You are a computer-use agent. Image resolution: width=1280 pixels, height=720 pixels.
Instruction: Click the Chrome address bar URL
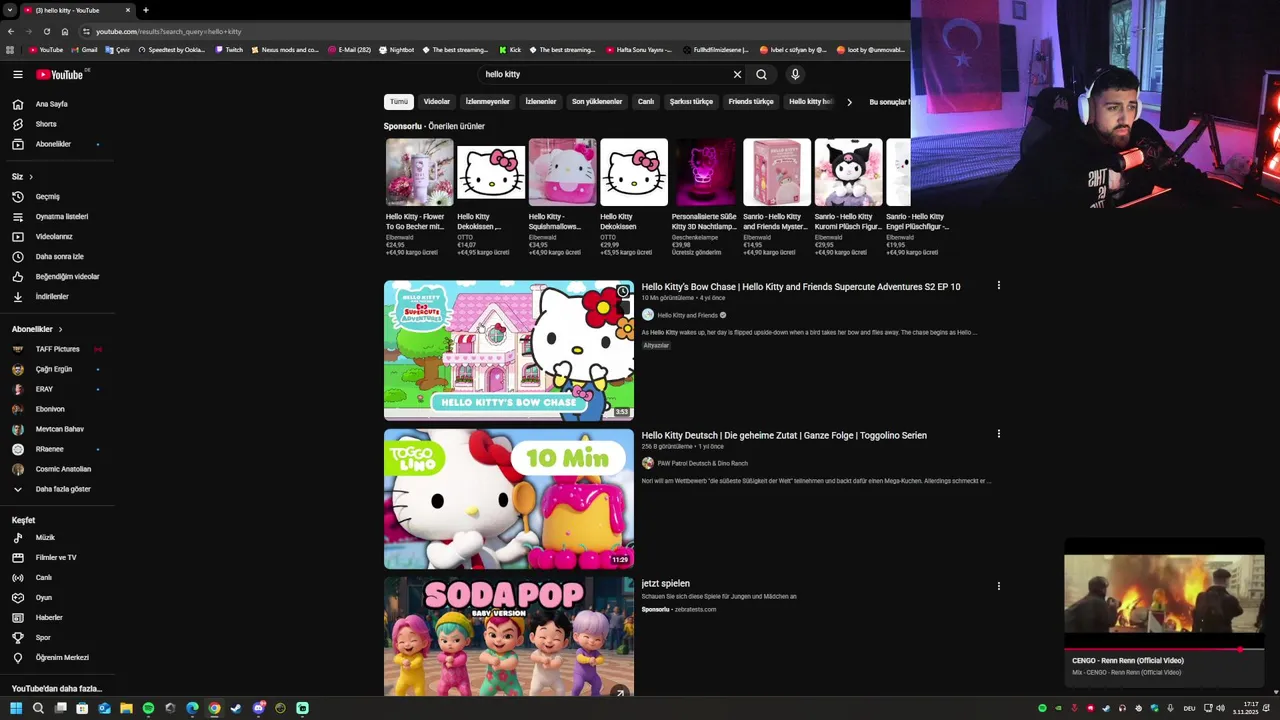[168, 31]
